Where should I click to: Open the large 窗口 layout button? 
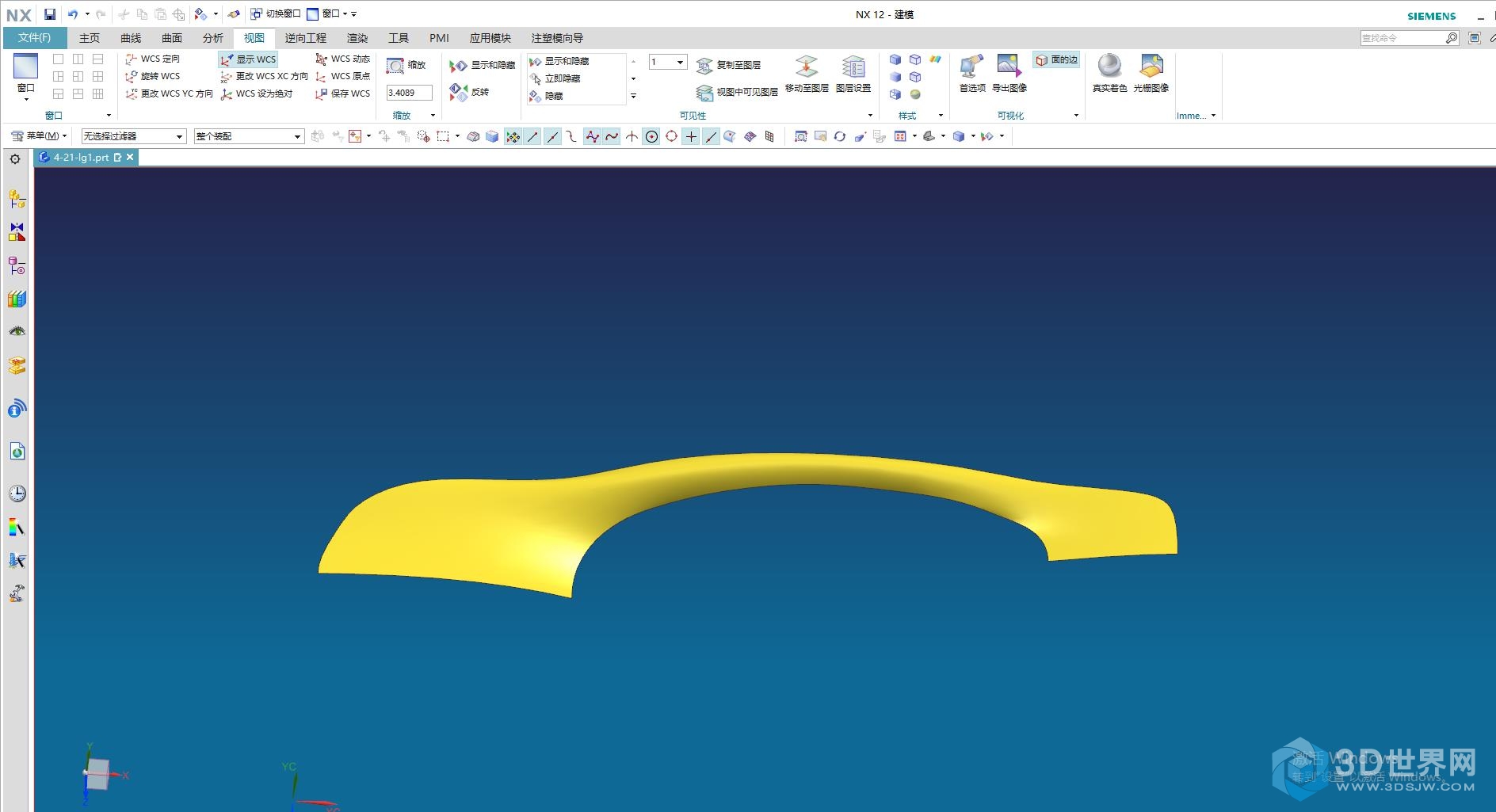point(26,76)
